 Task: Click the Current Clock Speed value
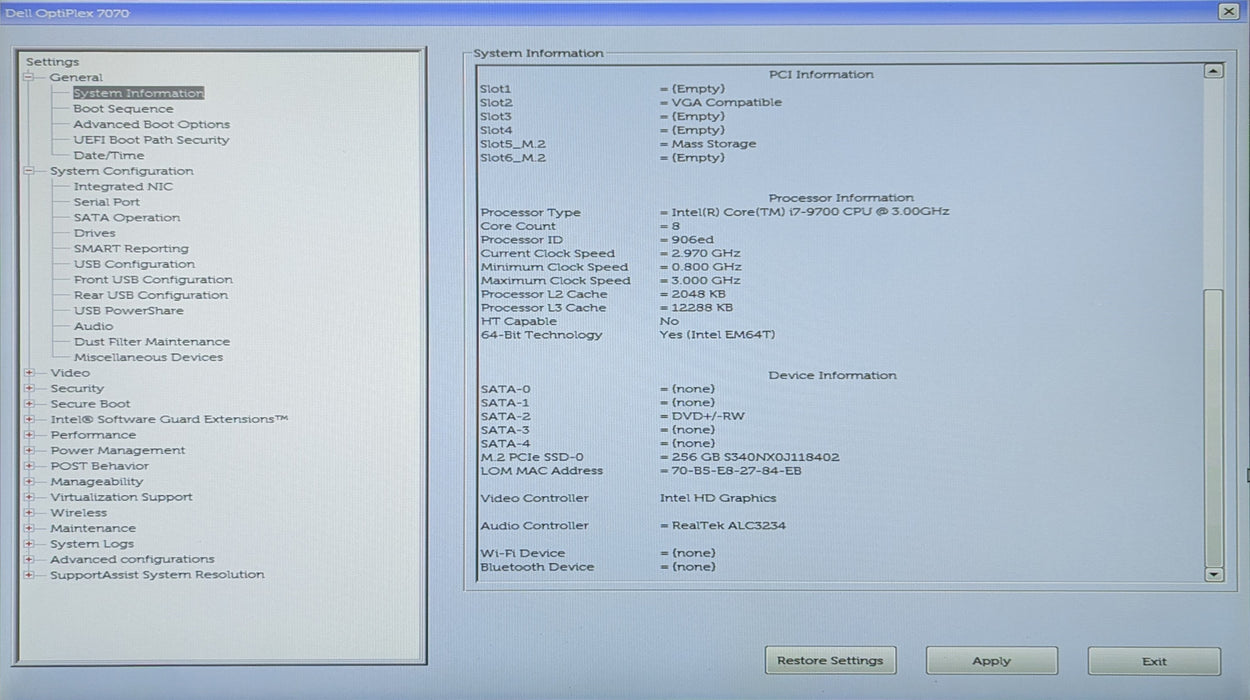706,253
